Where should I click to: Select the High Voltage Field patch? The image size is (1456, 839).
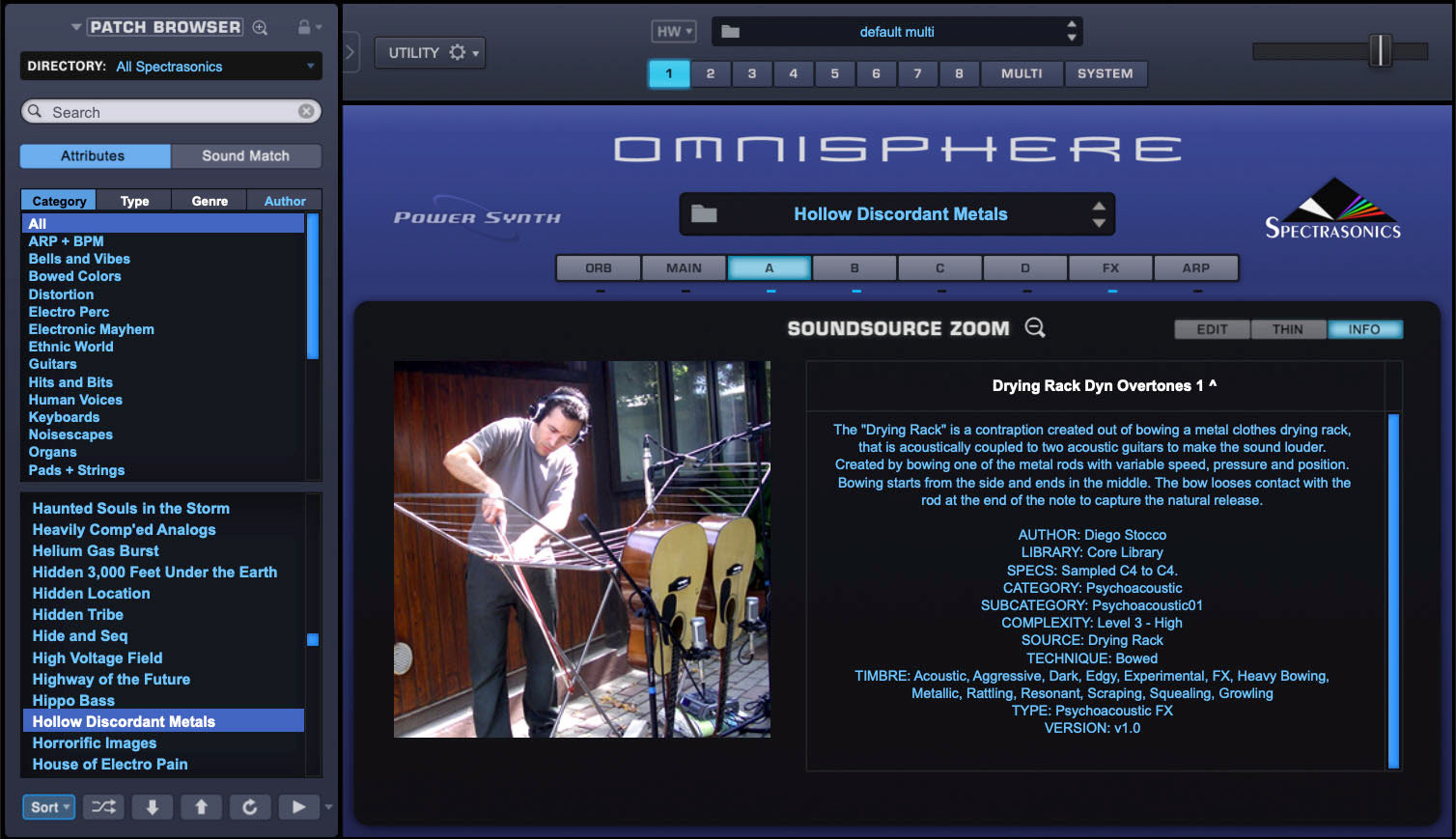98,657
